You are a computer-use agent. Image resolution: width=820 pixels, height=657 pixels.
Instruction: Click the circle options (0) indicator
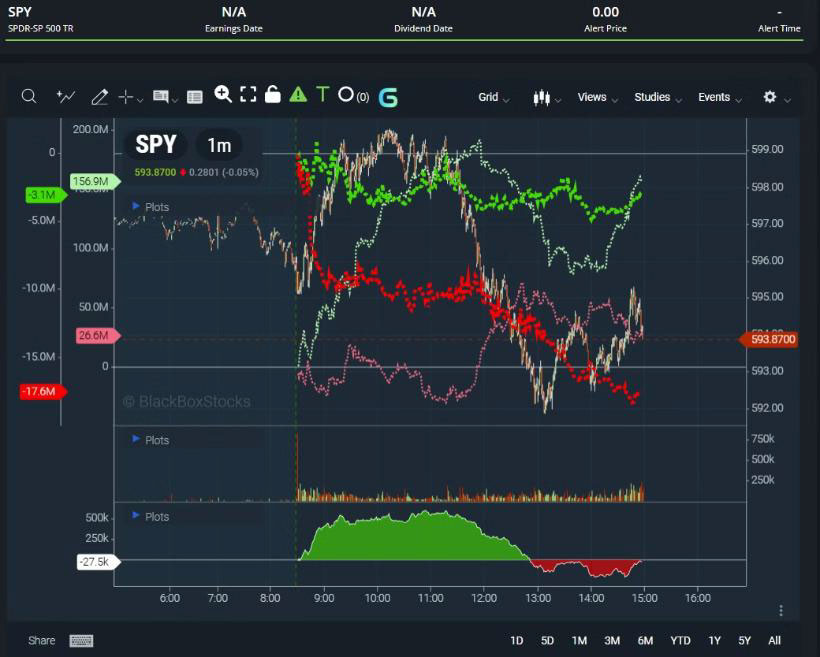(353, 95)
